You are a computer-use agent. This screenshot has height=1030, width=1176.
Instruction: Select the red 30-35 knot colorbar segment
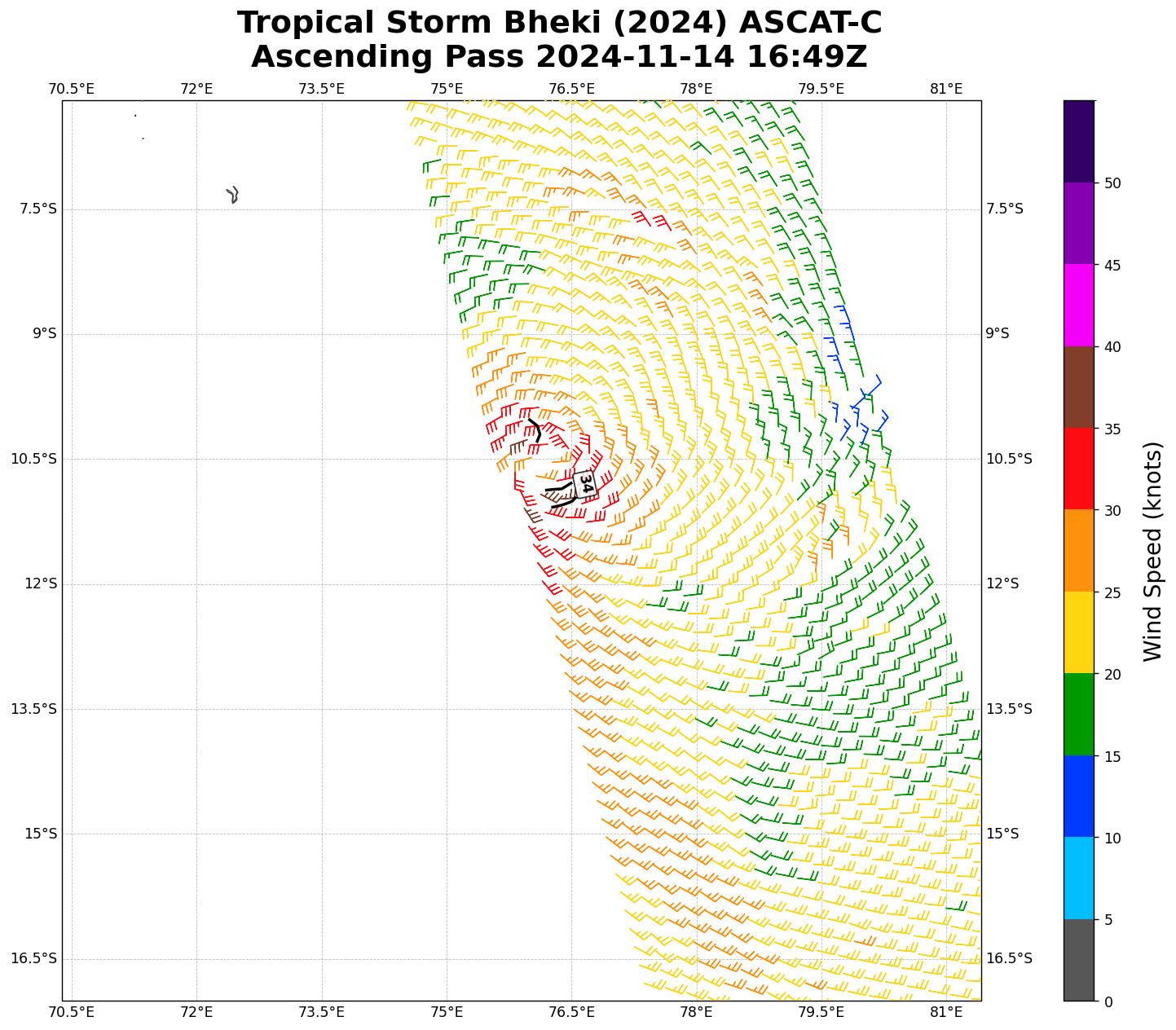coord(1079,469)
